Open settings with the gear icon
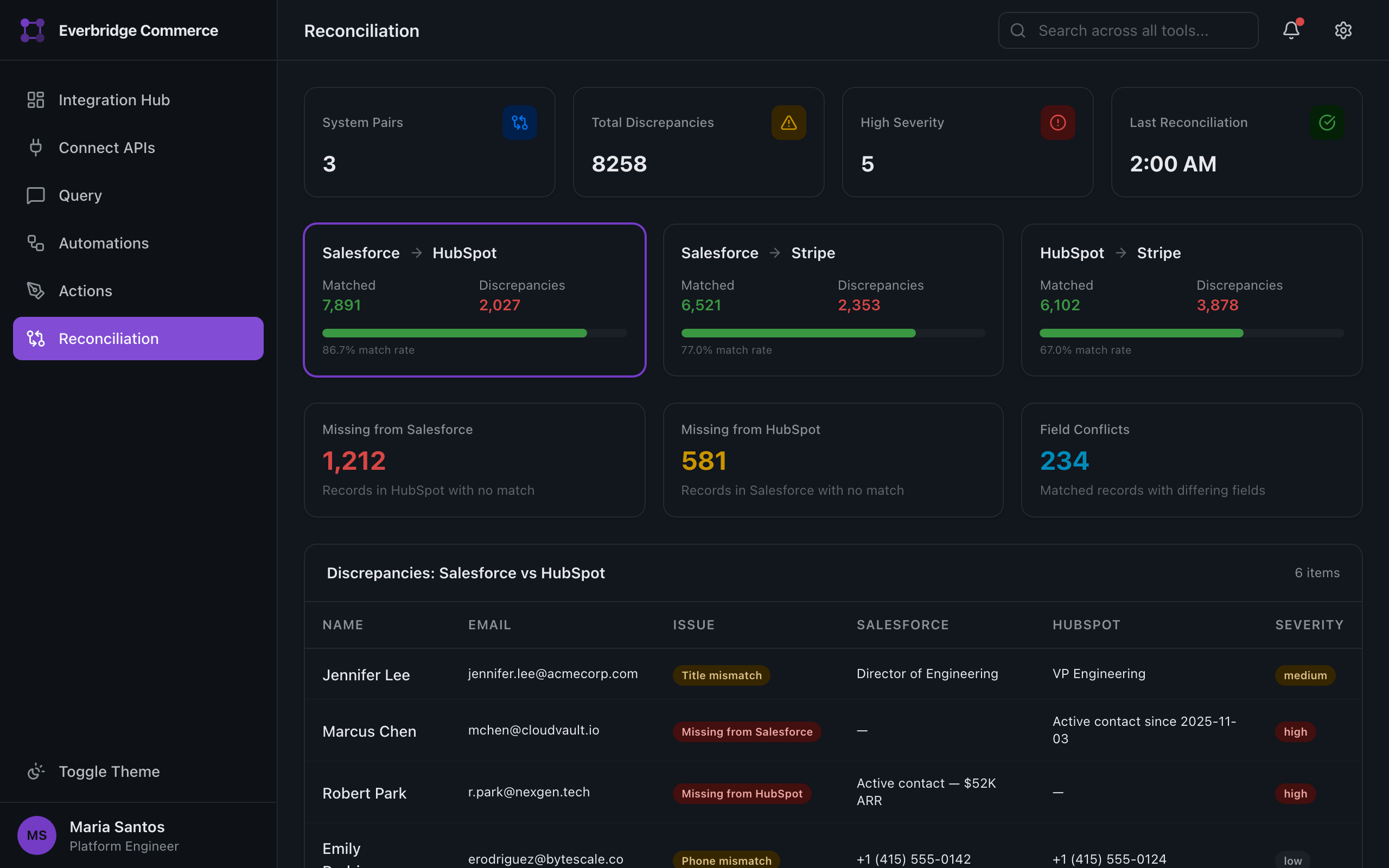This screenshot has width=1389, height=868. pos(1343,30)
